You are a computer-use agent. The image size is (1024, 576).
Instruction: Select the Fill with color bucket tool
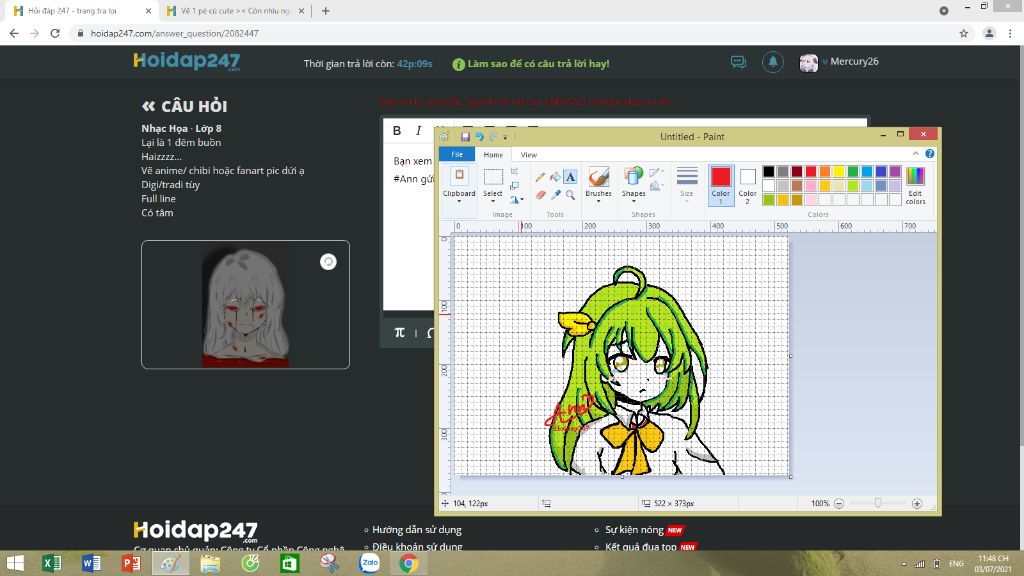555,176
